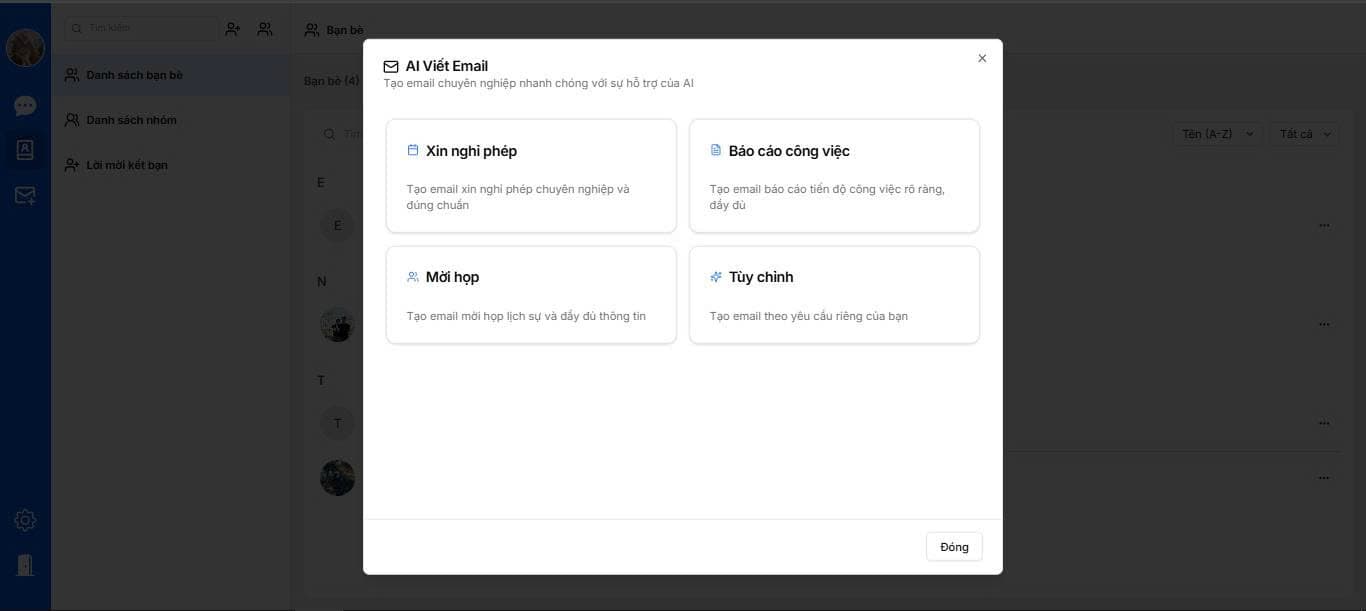Open the contacts book icon in sidebar
The height and width of the screenshot is (611, 1366).
[25, 150]
